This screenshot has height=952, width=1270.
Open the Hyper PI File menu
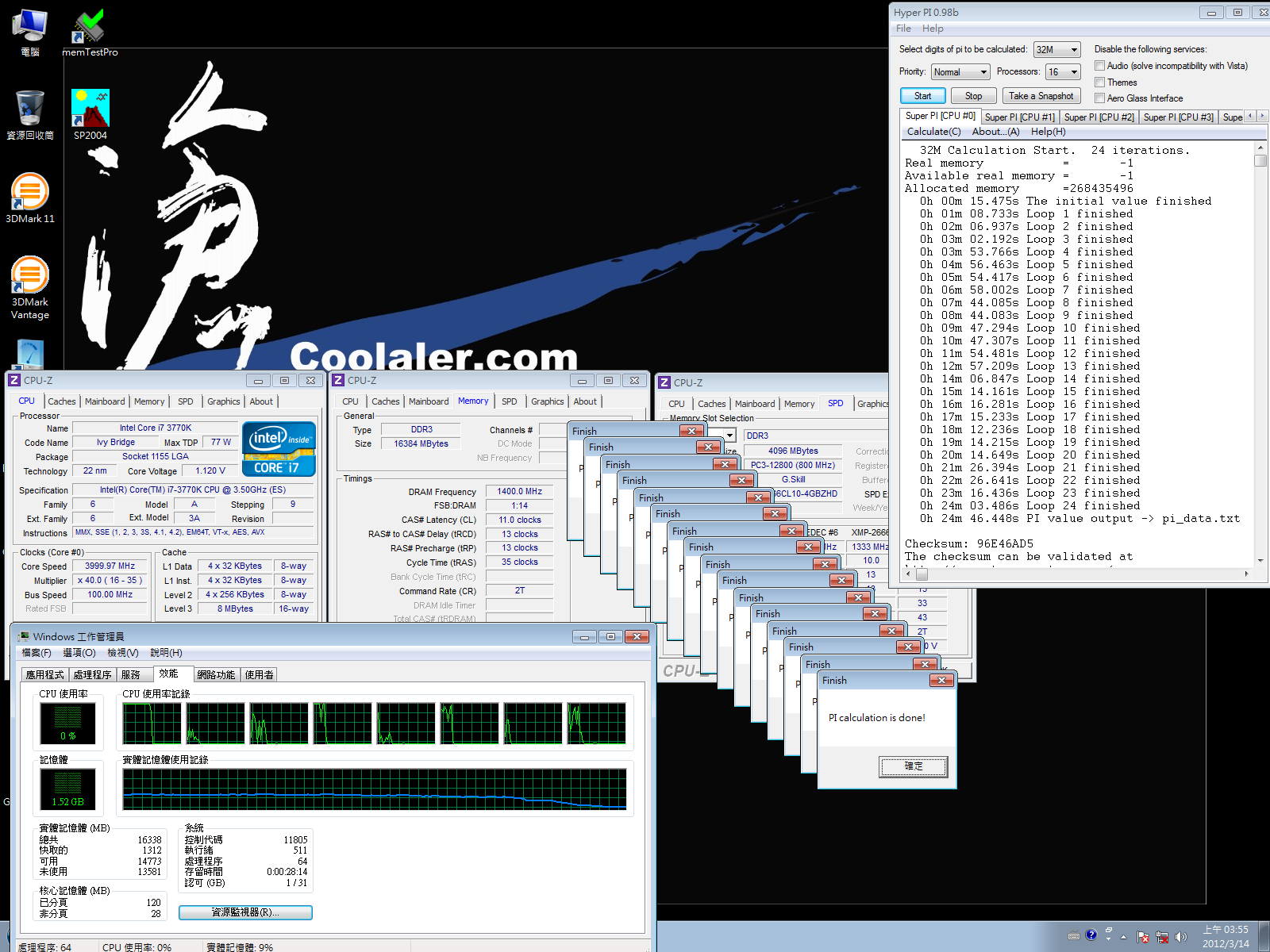pyautogui.click(x=903, y=29)
